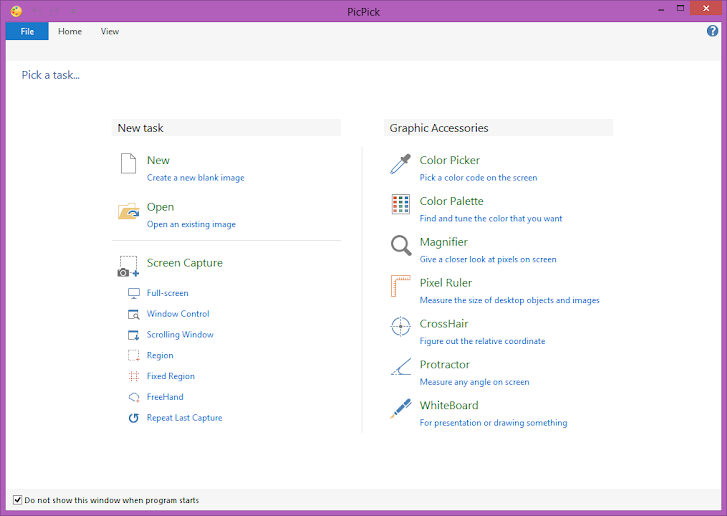Click the Do not show this window label

click(x=111, y=500)
